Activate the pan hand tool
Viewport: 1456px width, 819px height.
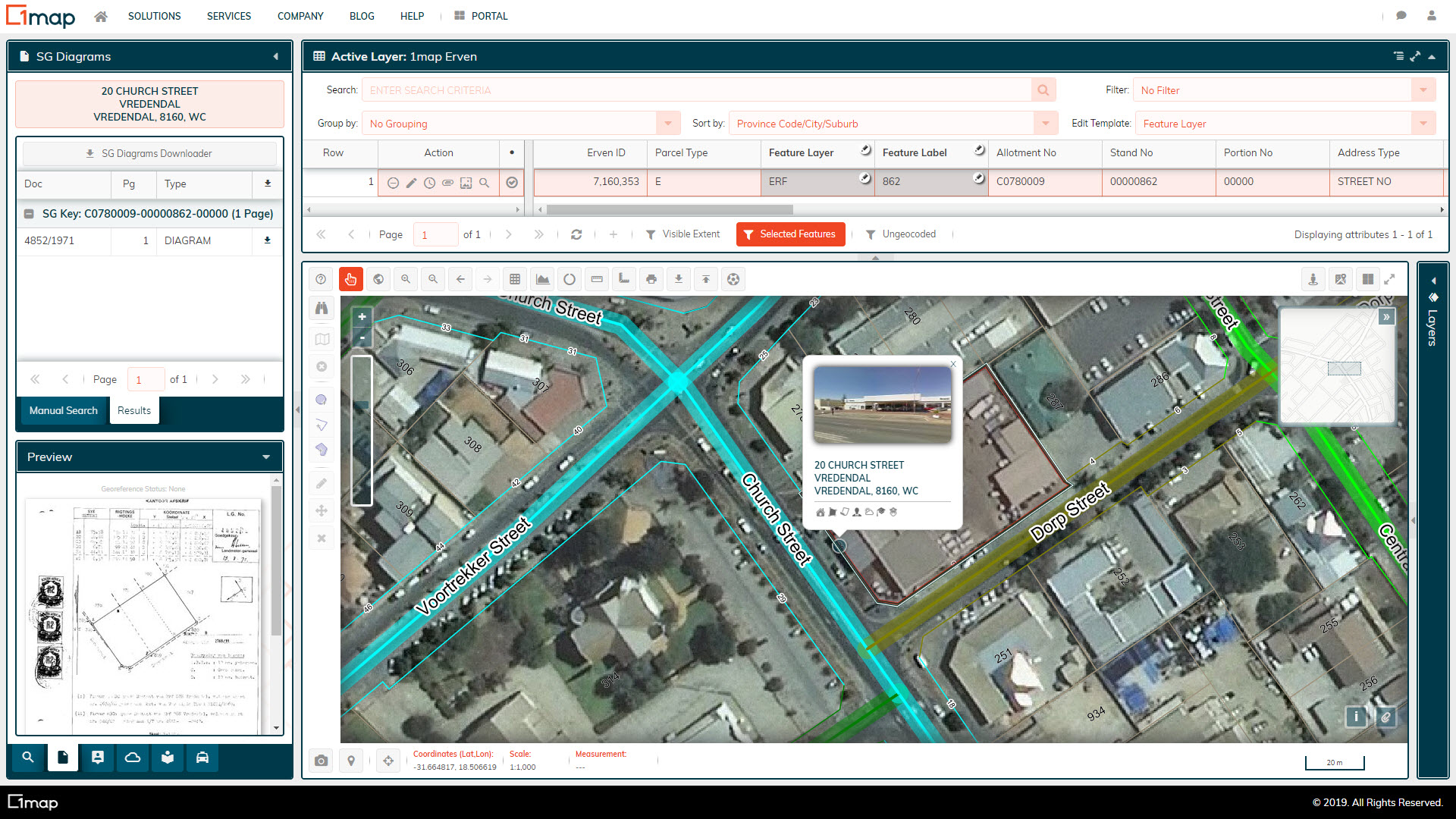(x=350, y=279)
